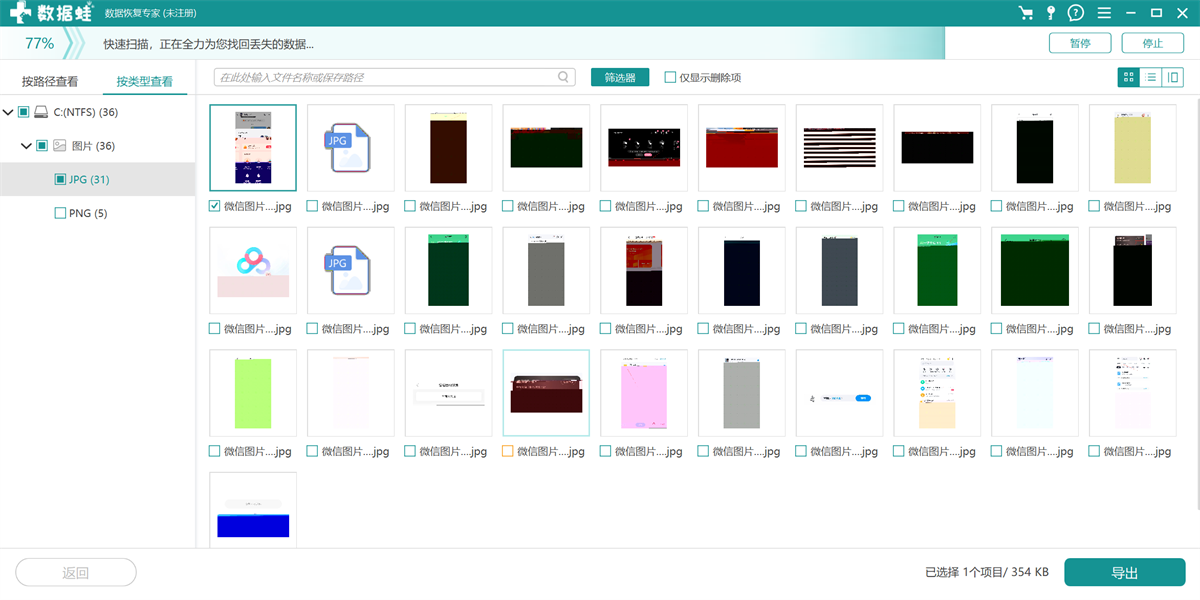Collapse the 图片 (36) folder node
1200x600 pixels.
pyautogui.click(x=26, y=146)
